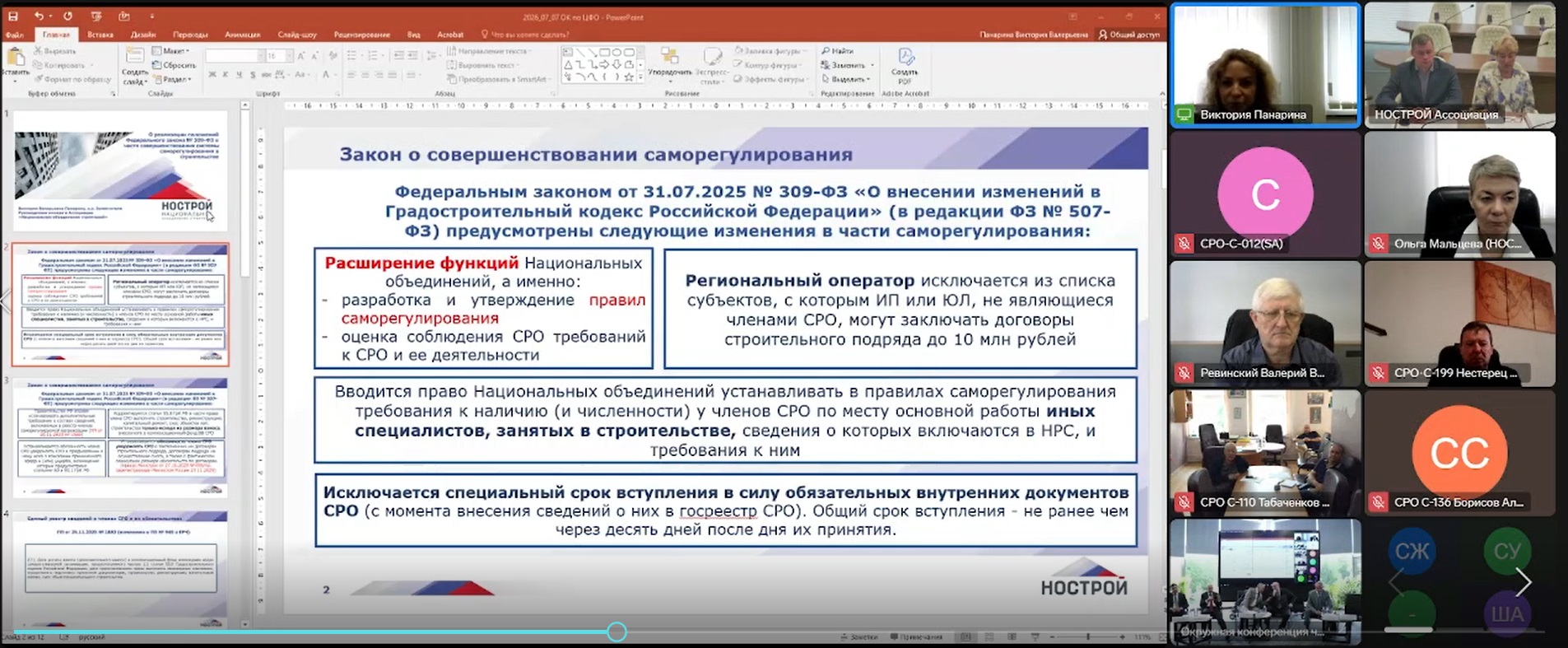Viewport: 1568px width, 648px height.
Task: Click the muted mic icon on СРО С-110 Табаченков tile
Action: 1184,502
